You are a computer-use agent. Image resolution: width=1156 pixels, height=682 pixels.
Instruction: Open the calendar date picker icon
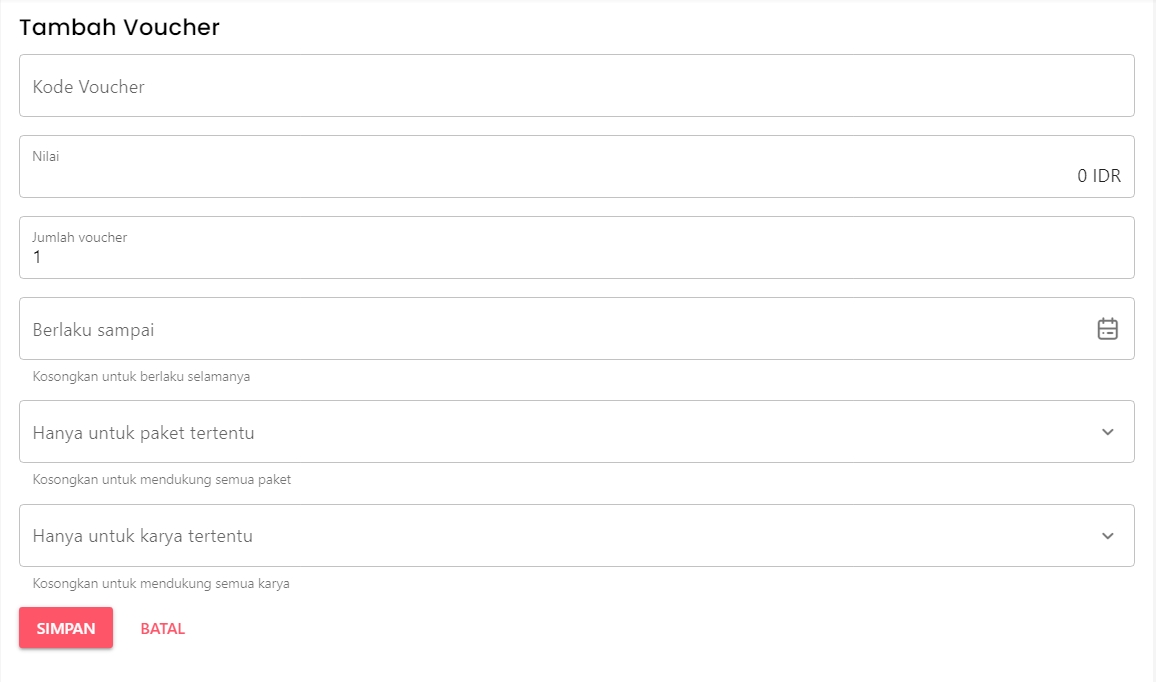tap(1107, 329)
